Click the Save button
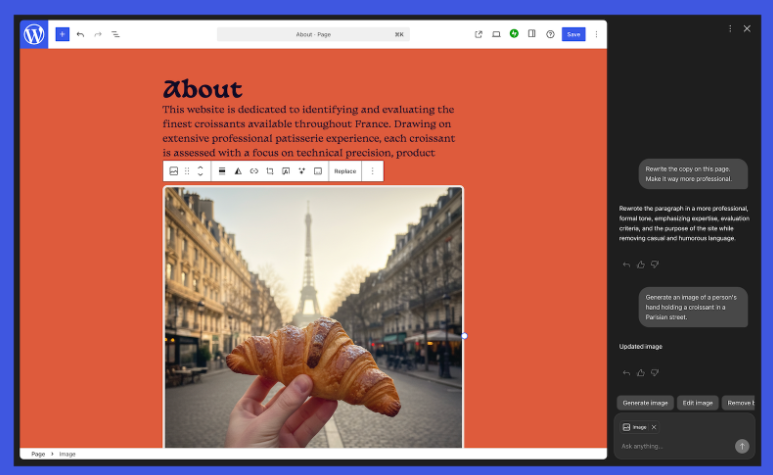The width and height of the screenshot is (773, 475). click(x=573, y=34)
